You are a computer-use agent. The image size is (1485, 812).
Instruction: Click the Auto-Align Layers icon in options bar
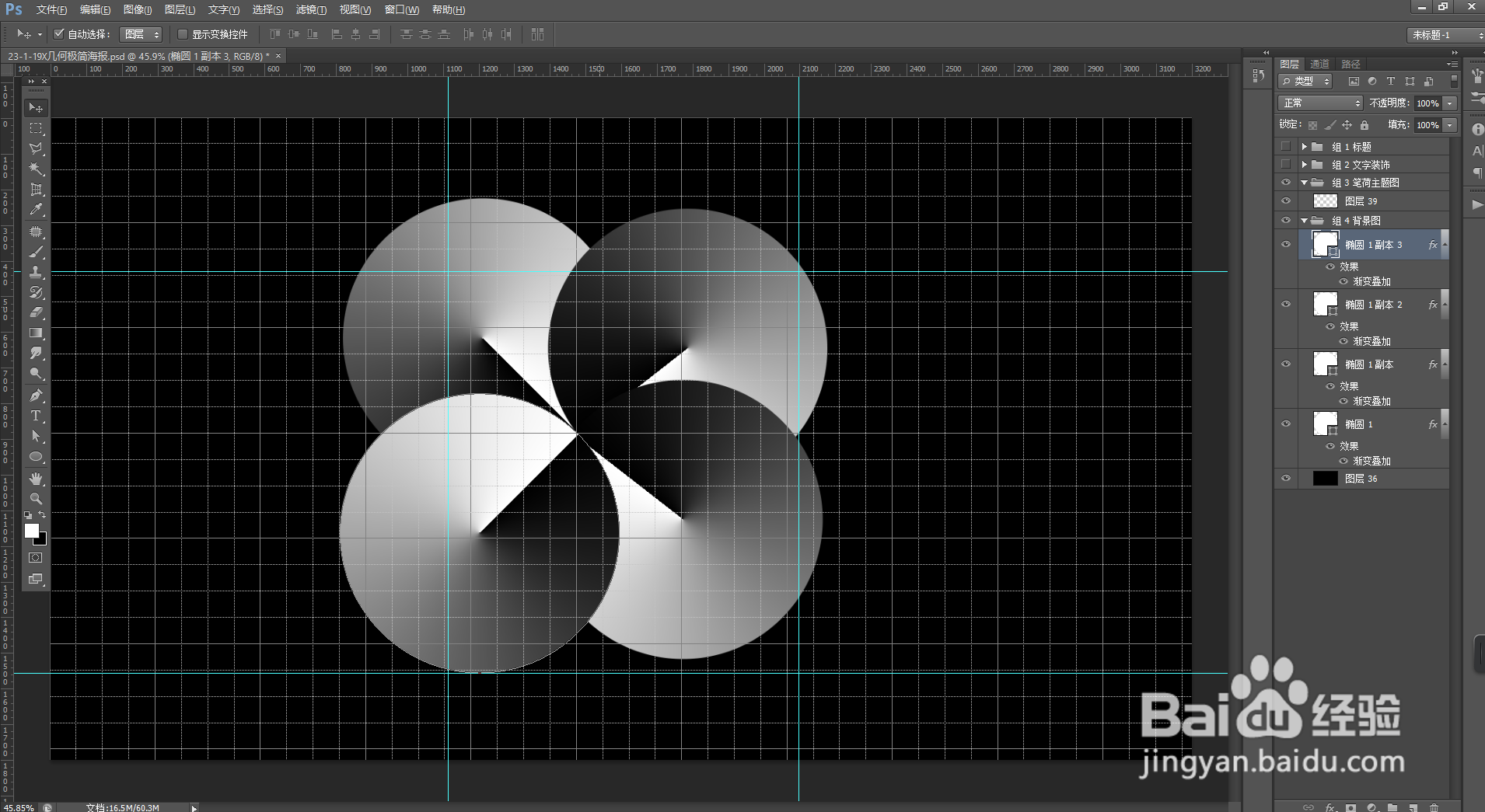(x=537, y=34)
